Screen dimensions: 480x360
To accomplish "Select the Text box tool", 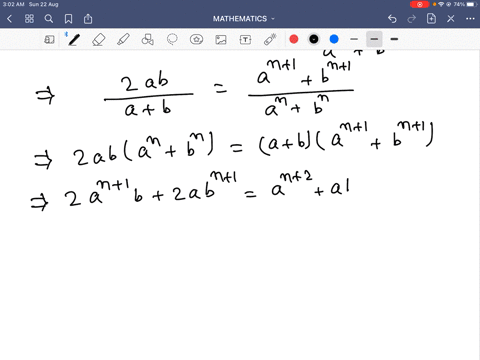I will (245, 40).
